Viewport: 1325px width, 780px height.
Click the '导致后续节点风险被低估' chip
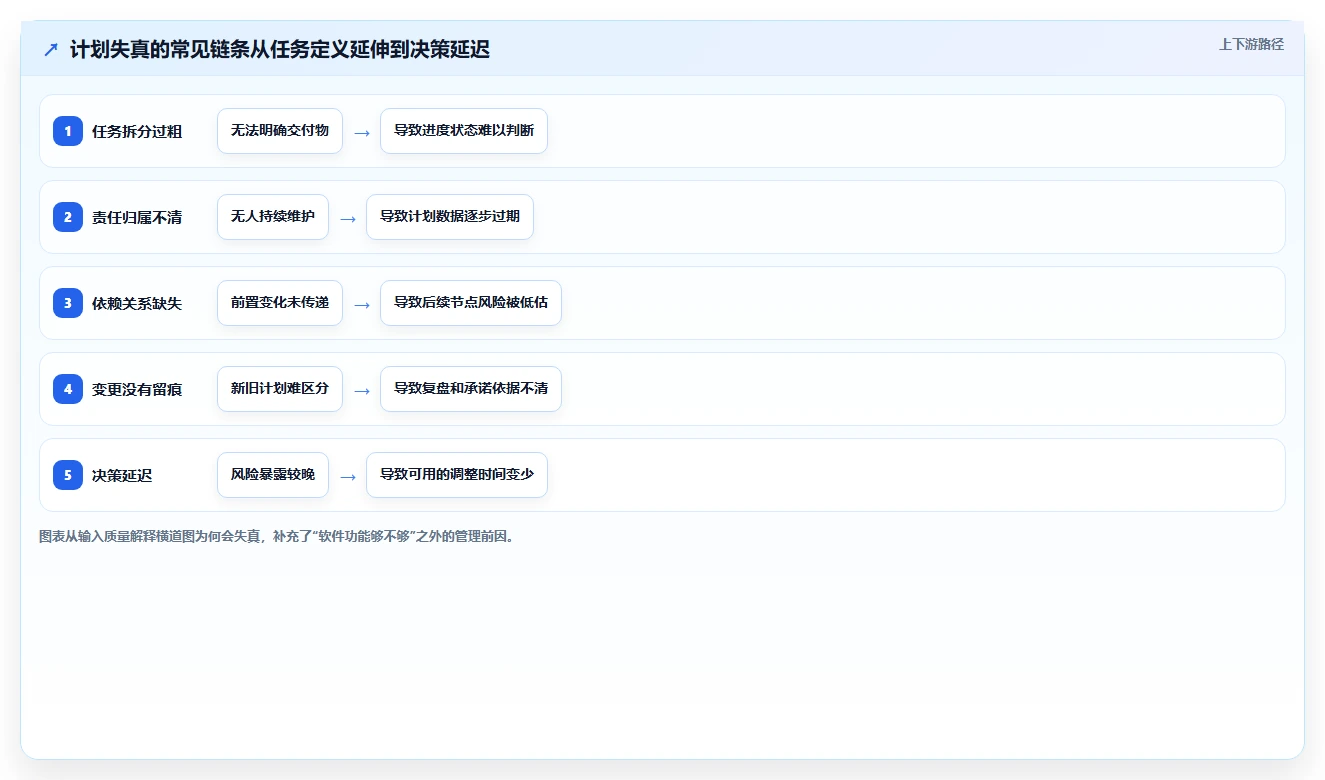point(471,303)
